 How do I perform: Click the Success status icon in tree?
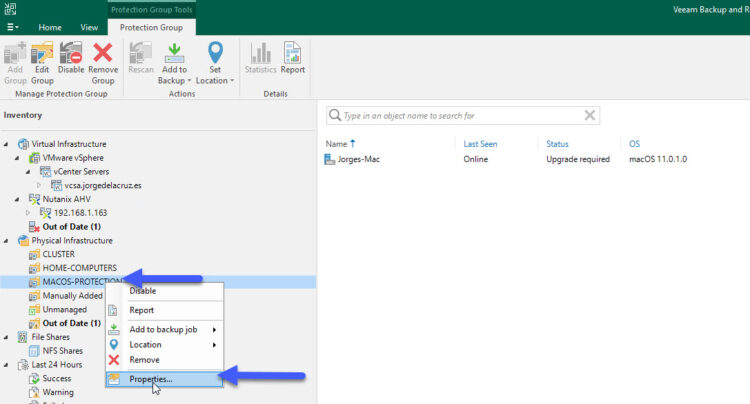(x=34, y=379)
